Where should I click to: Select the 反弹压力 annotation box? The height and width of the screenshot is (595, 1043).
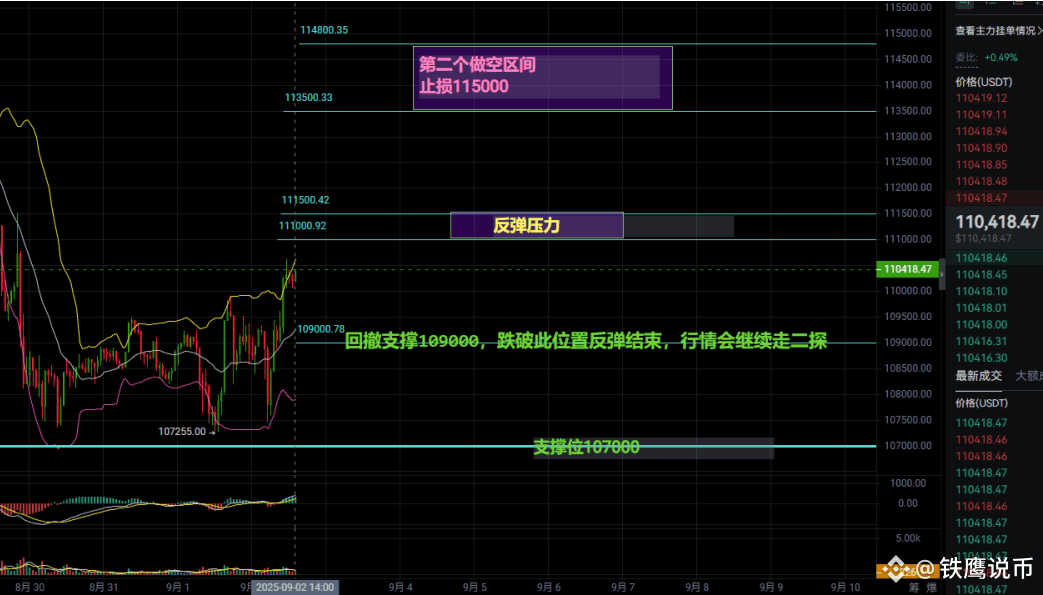pyautogui.click(x=537, y=225)
